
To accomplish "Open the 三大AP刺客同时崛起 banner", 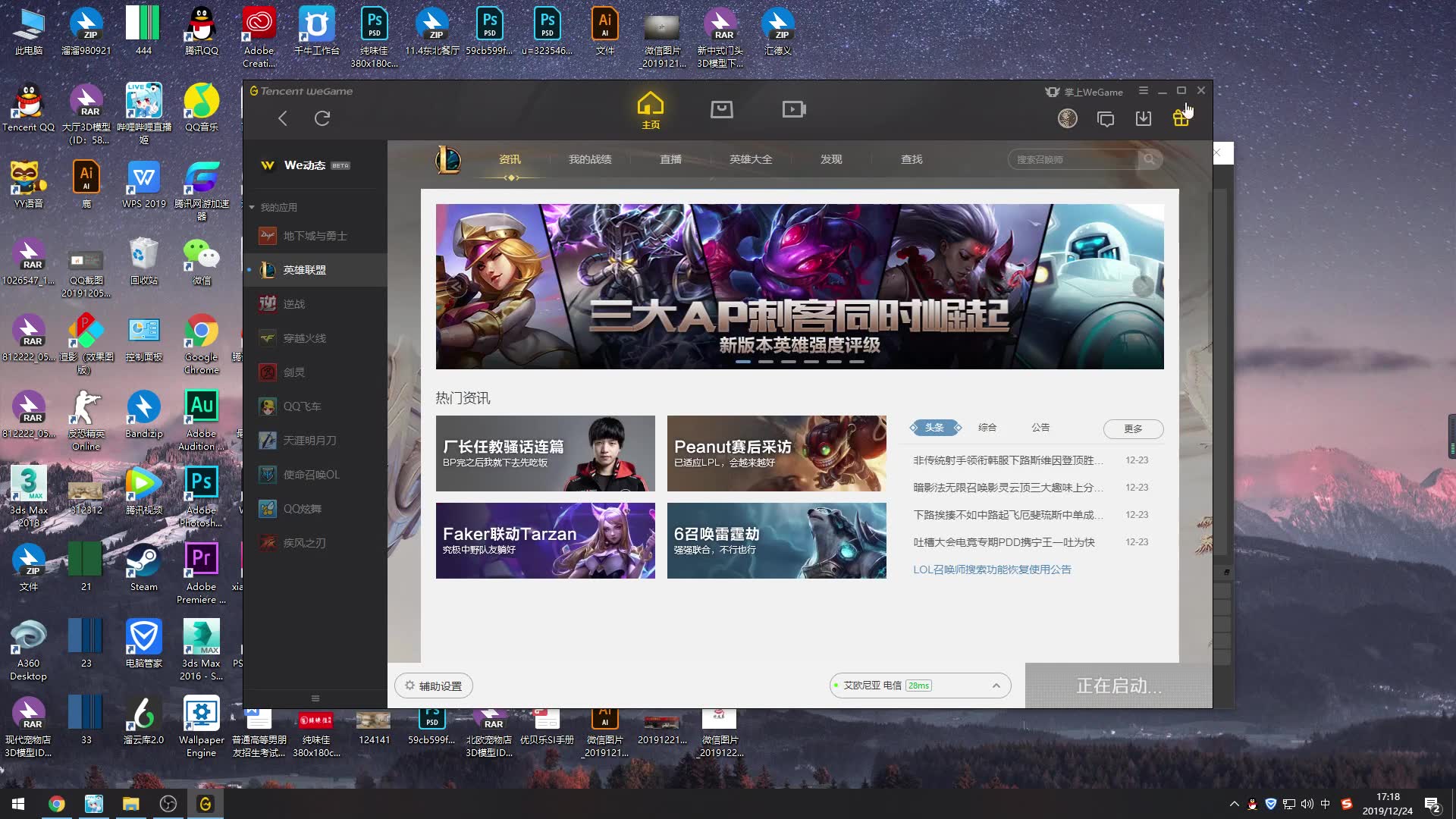I will (x=799, y=287).
